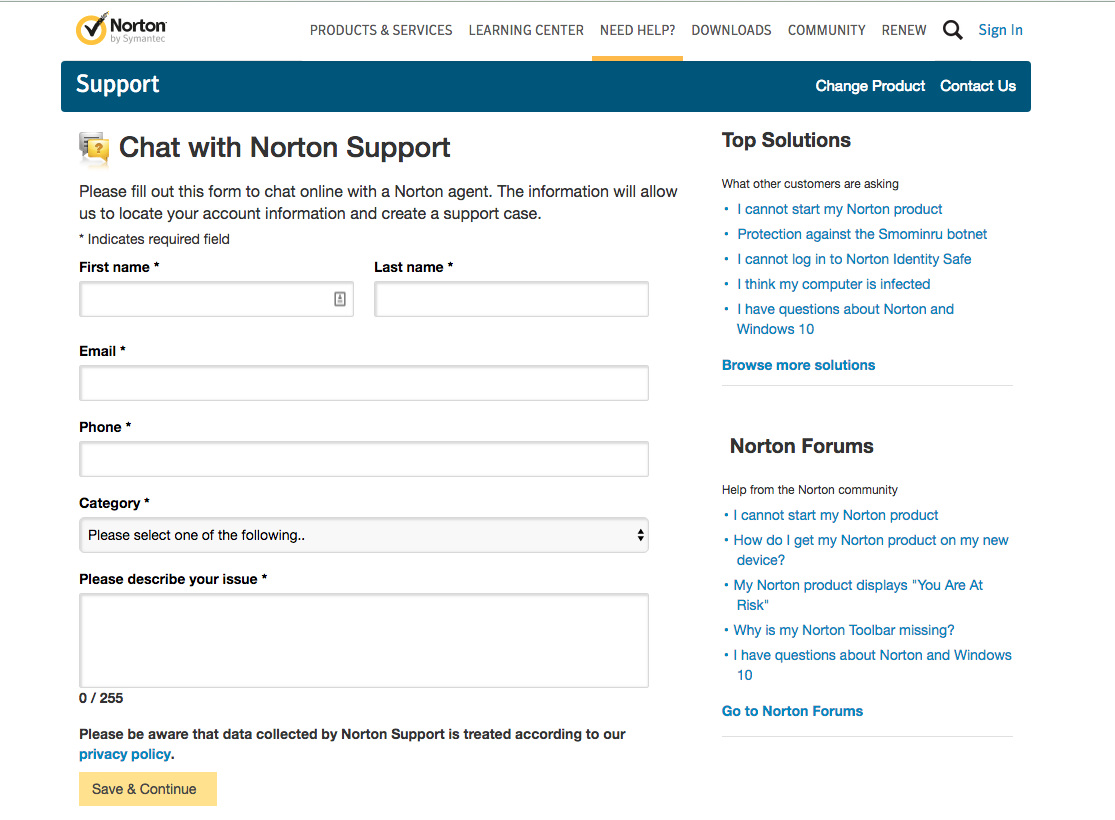Click the Renew menu item
This screenshot has width=1115, height=820.
tap(904, 30)
